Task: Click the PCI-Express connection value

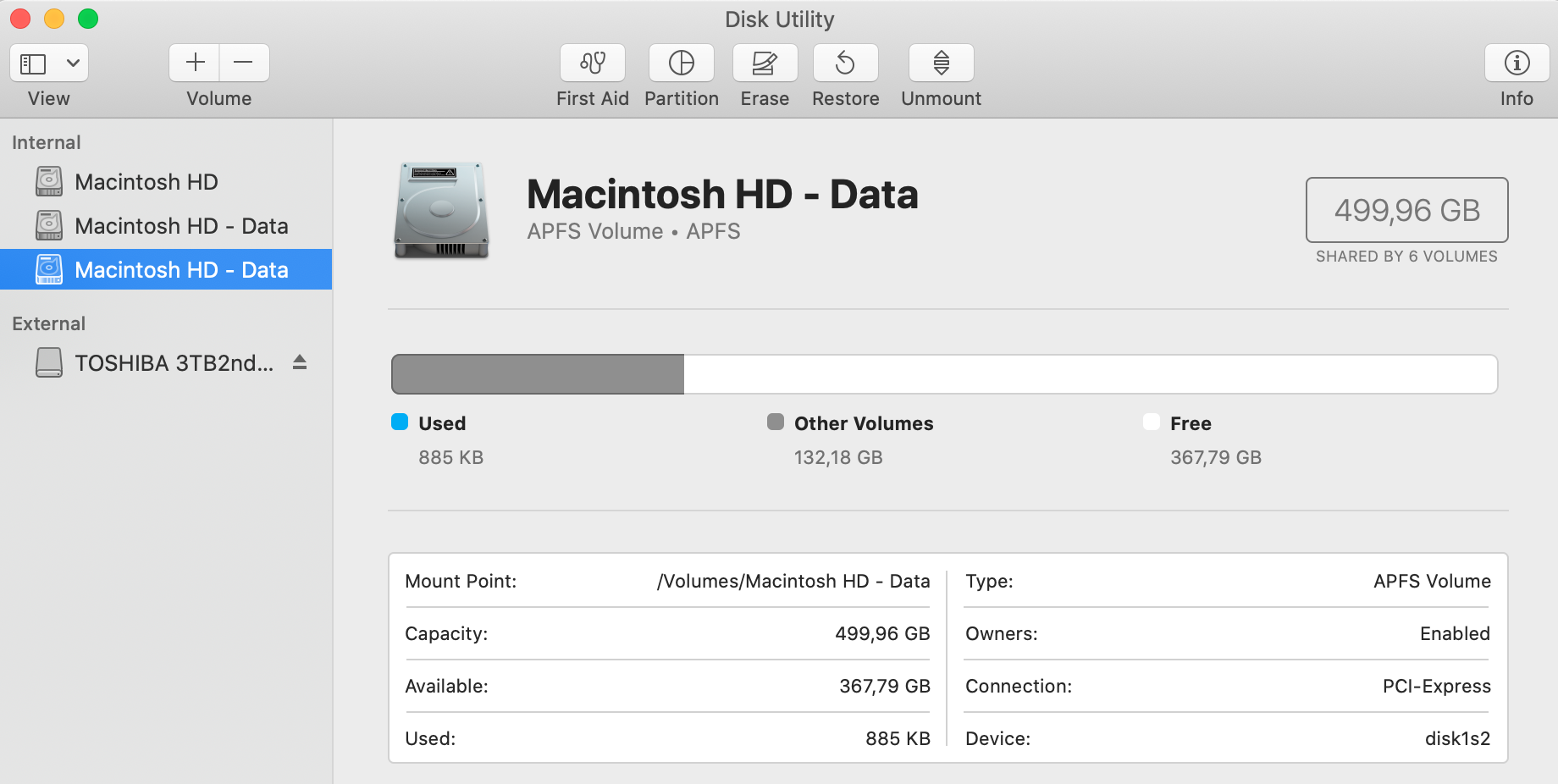Action: pos(1437,686)
